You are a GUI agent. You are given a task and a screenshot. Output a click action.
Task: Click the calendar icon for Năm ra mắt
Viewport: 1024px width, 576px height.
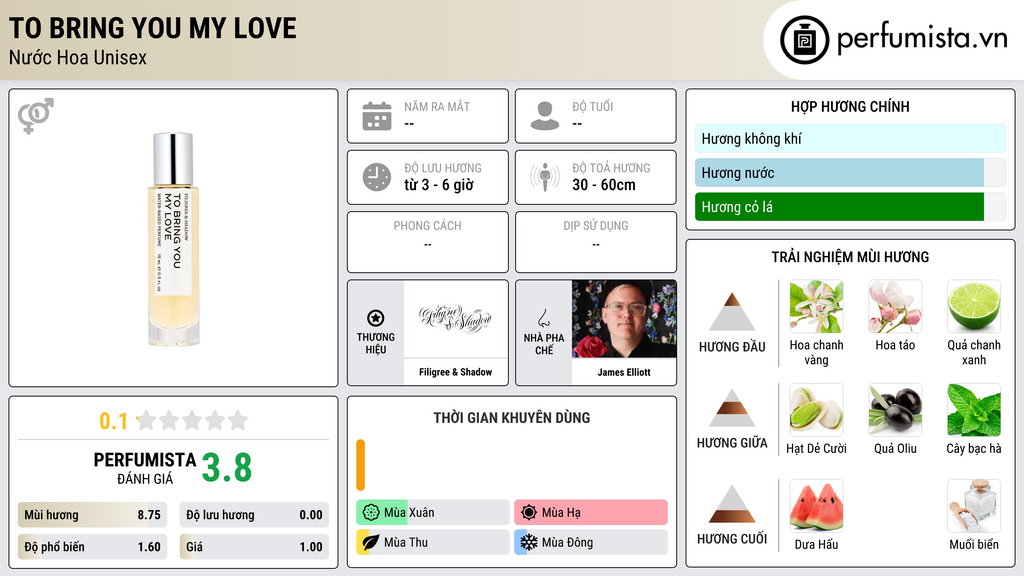tap(377, 116)
